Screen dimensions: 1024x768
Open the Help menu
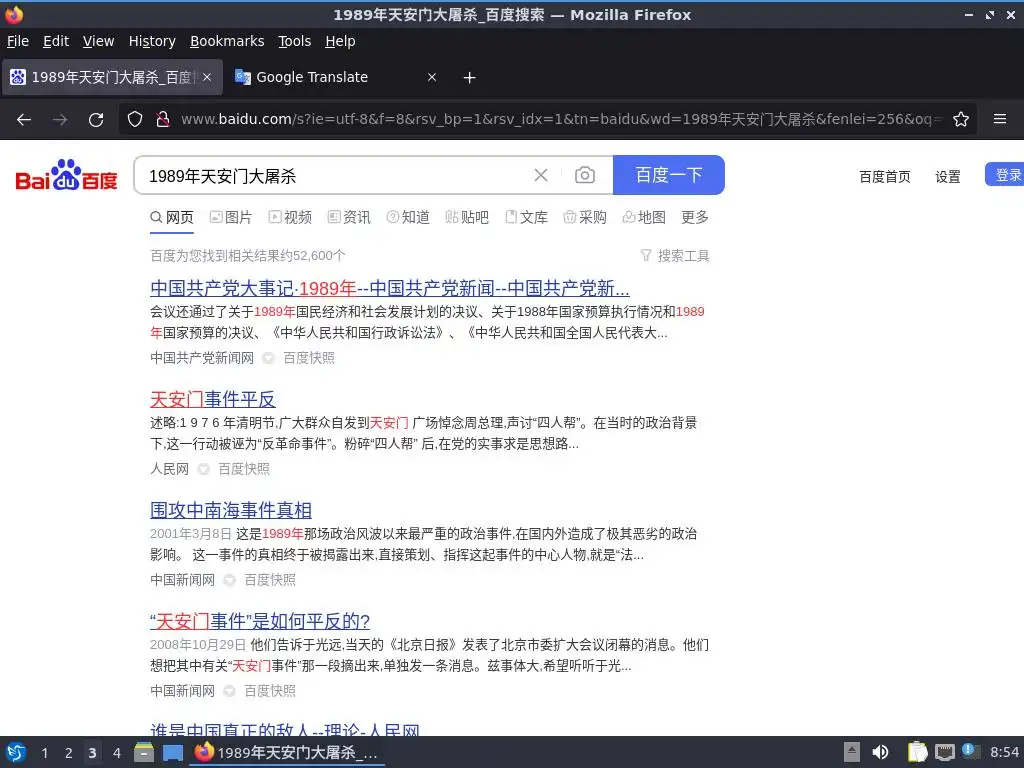click(x=340, y=41)
